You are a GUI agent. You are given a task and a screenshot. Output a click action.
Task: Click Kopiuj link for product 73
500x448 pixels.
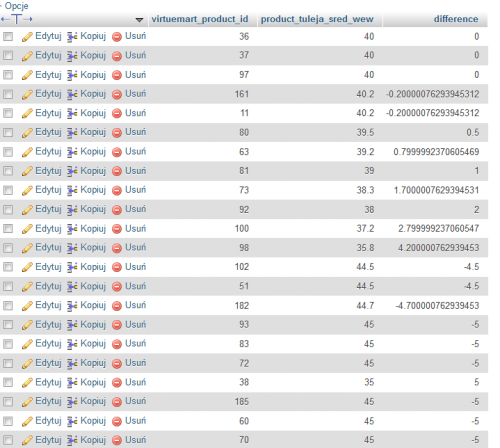93,190
